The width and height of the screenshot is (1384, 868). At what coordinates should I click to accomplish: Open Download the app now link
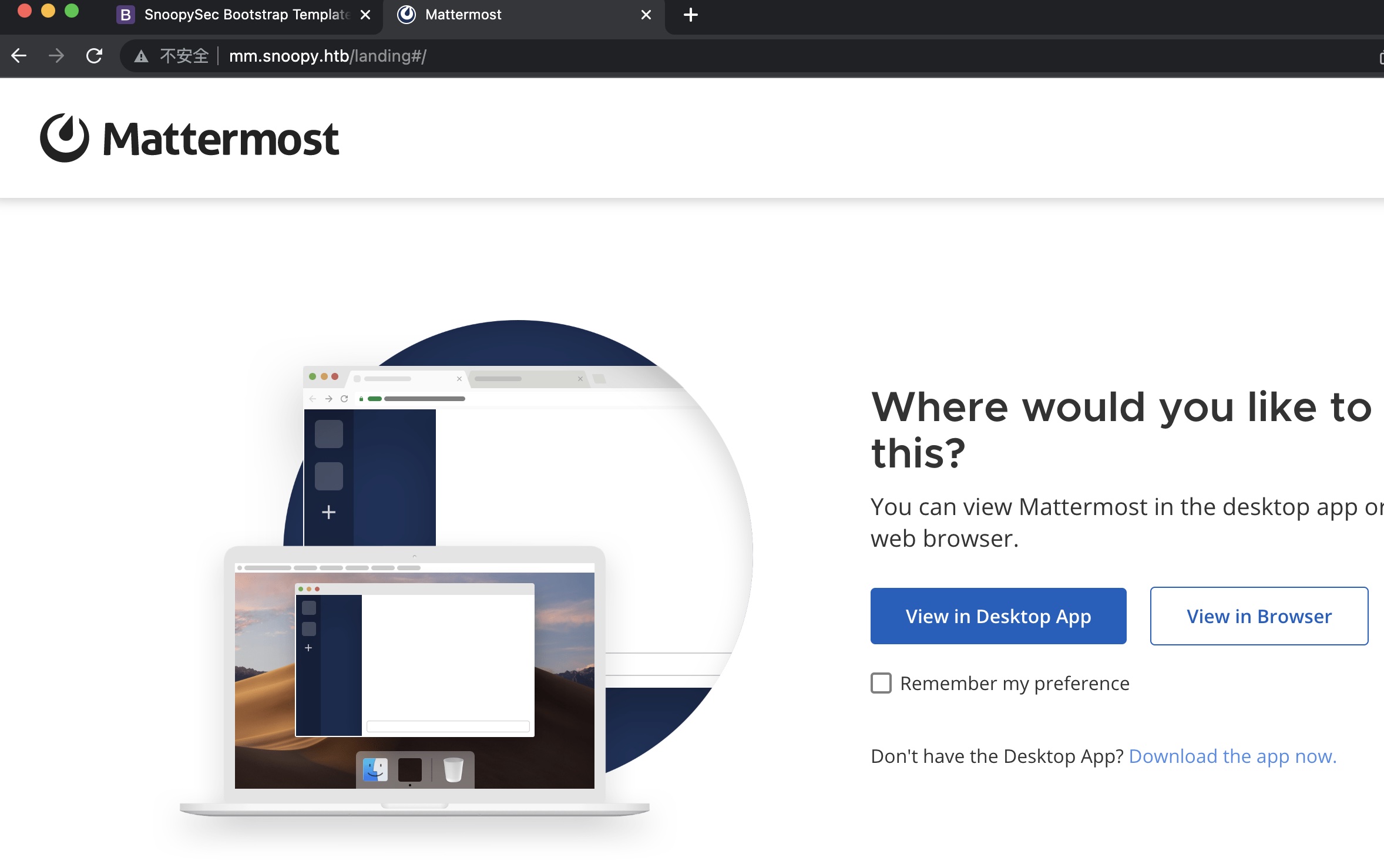[x=1232, y=756]
